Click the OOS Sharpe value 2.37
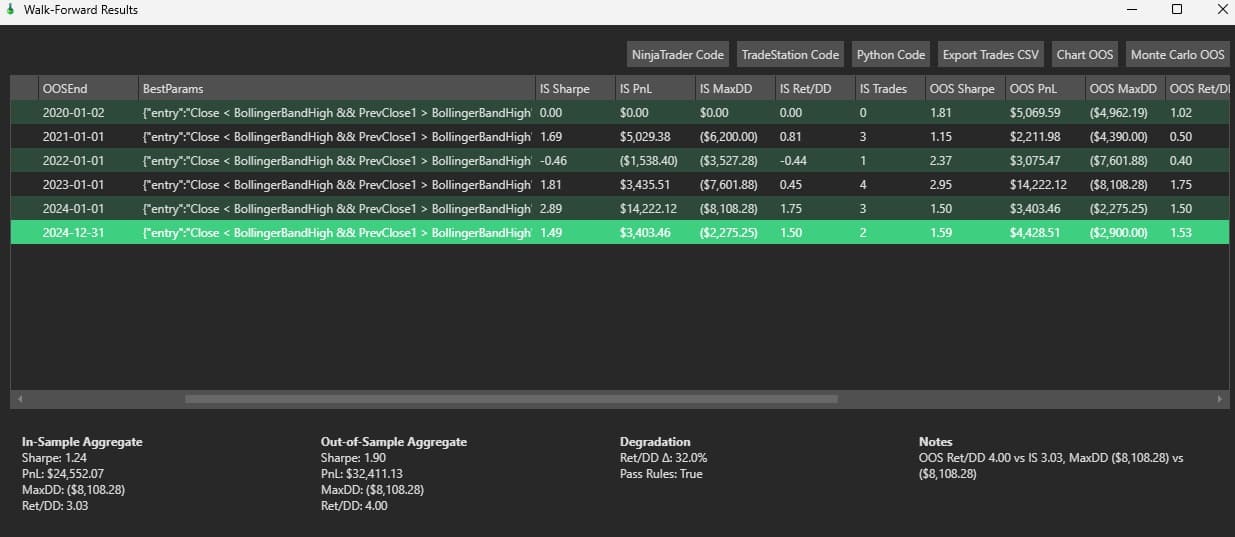The height and width of the screenshot is (537, 1235). pos(940,161)
